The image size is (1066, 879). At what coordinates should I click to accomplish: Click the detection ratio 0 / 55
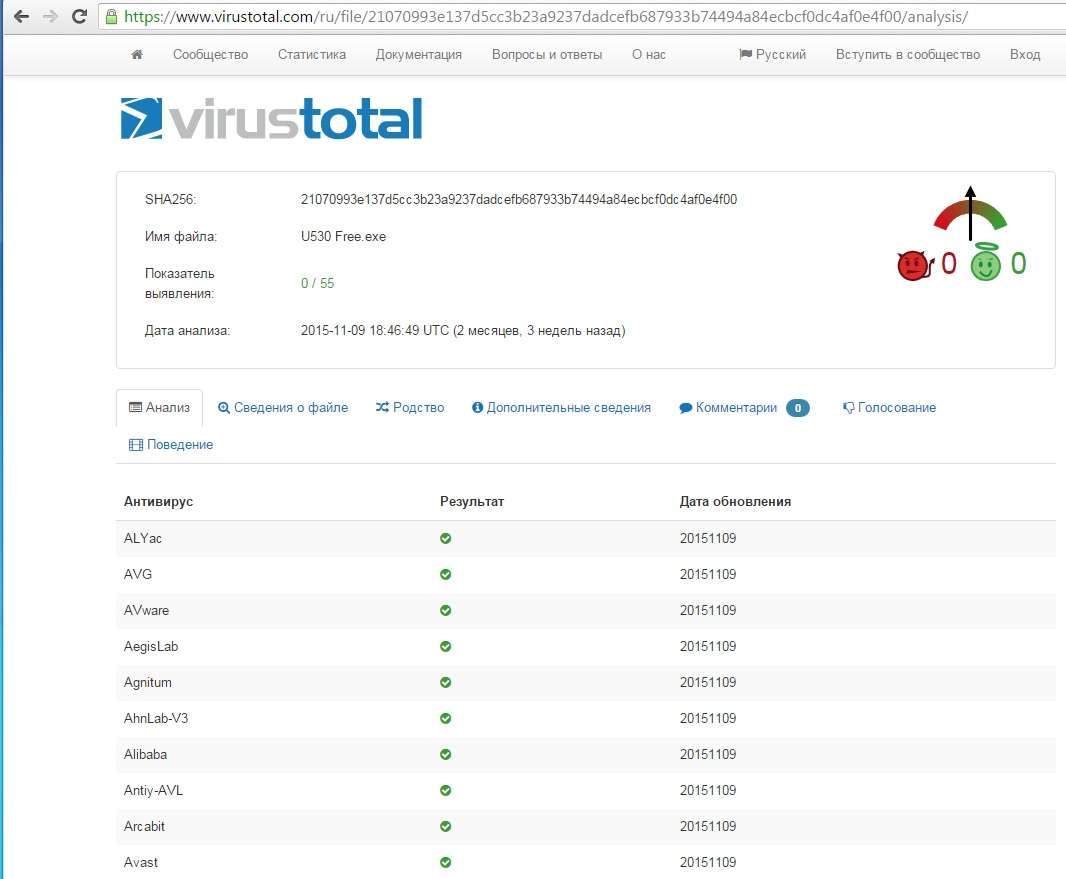click(x=317, y=283)
